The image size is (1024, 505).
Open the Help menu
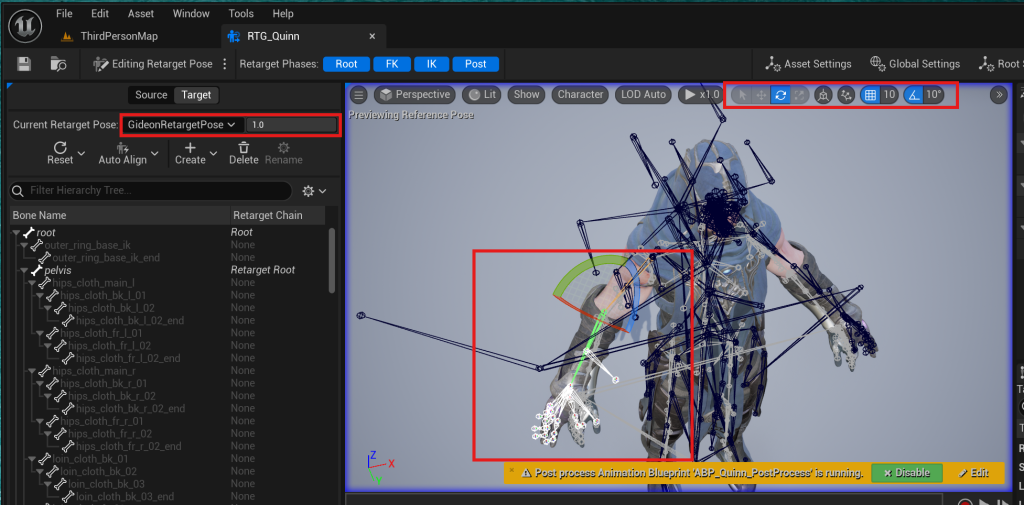[283, 14]
